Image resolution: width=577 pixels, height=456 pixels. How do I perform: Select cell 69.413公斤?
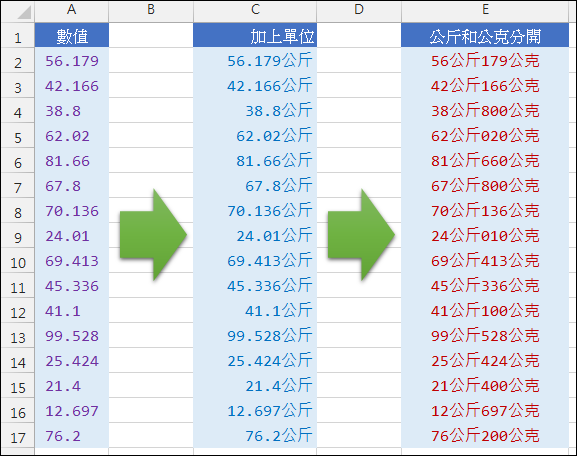click(255, 261)
